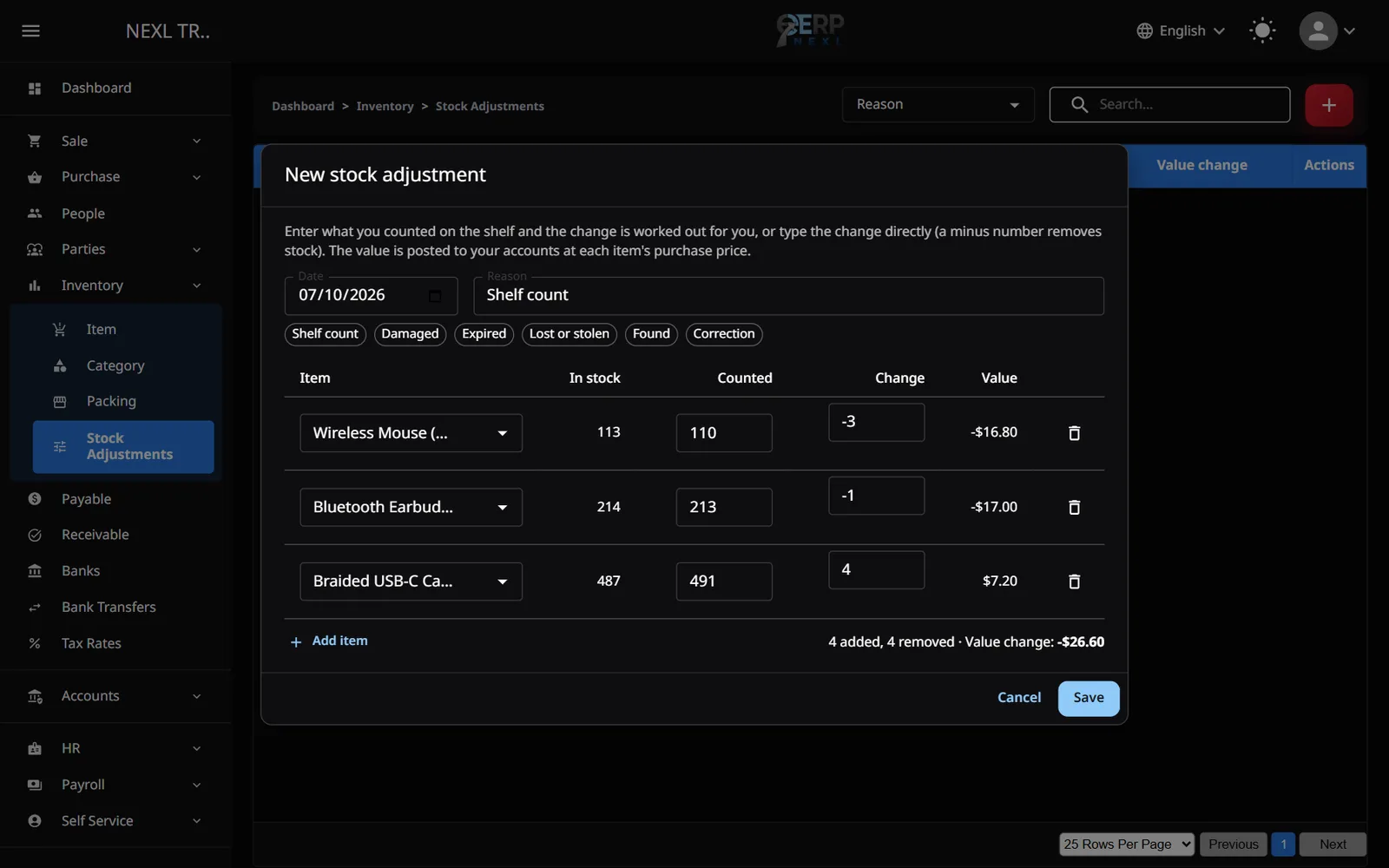Click the Add item link
The image size is (1389, 868).
coord(329,641)
